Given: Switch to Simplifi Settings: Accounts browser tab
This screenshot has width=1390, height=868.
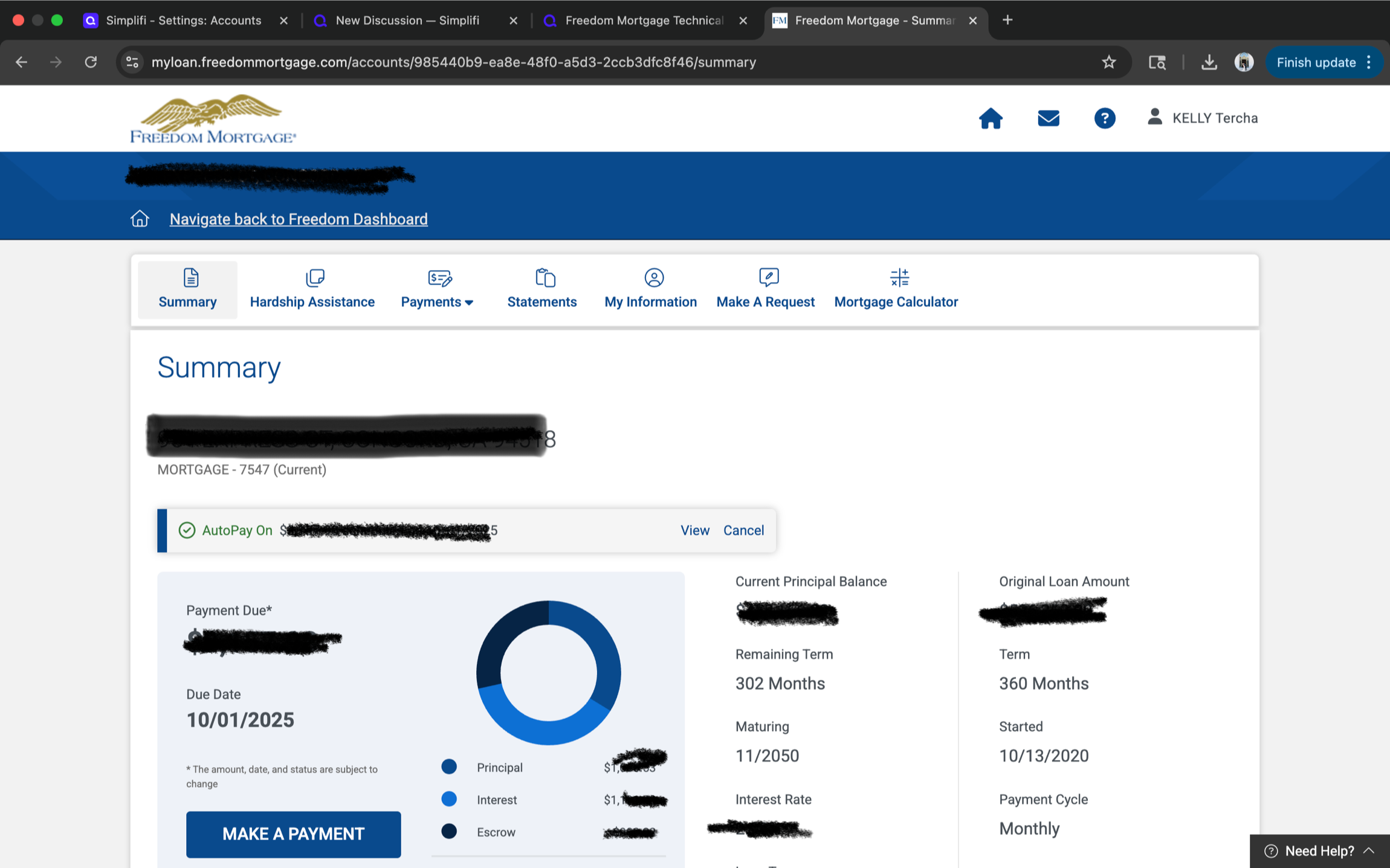Looking at the screenshot, I should coord(183,21).
